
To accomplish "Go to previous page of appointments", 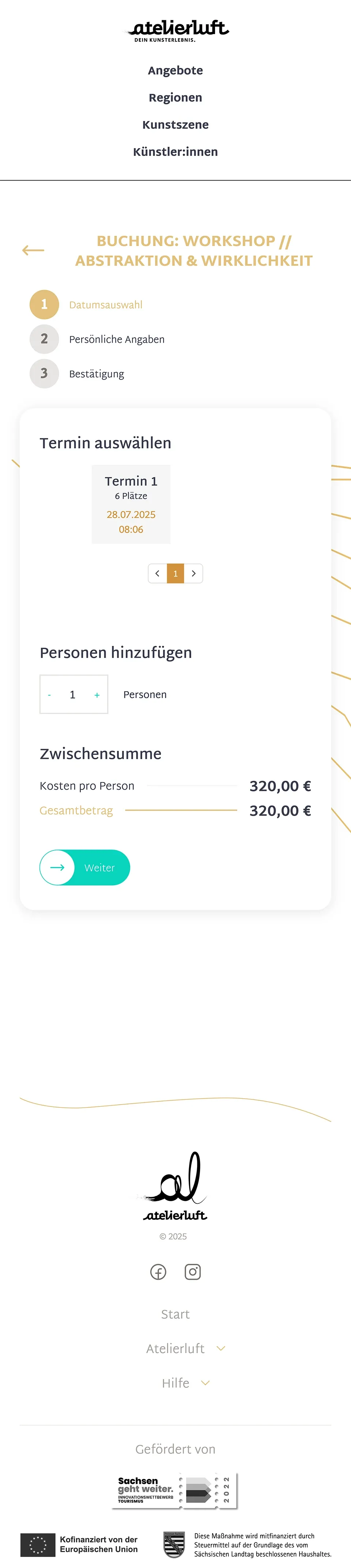I will pyautogui.click(x=158, y=573).
